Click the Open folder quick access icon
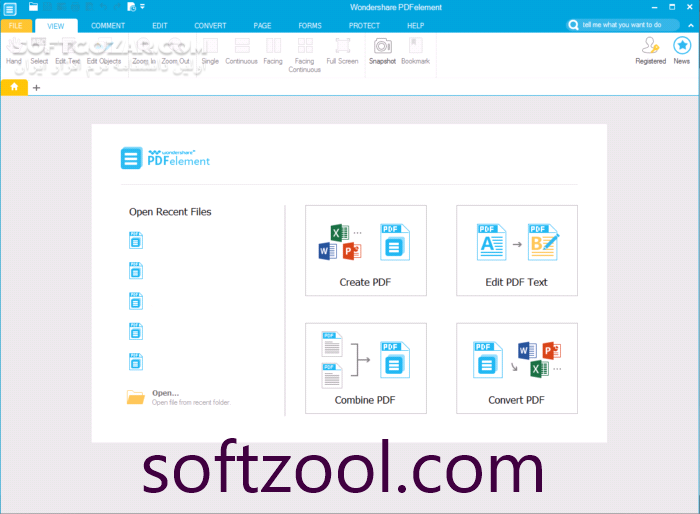 [x=33, y=7]
